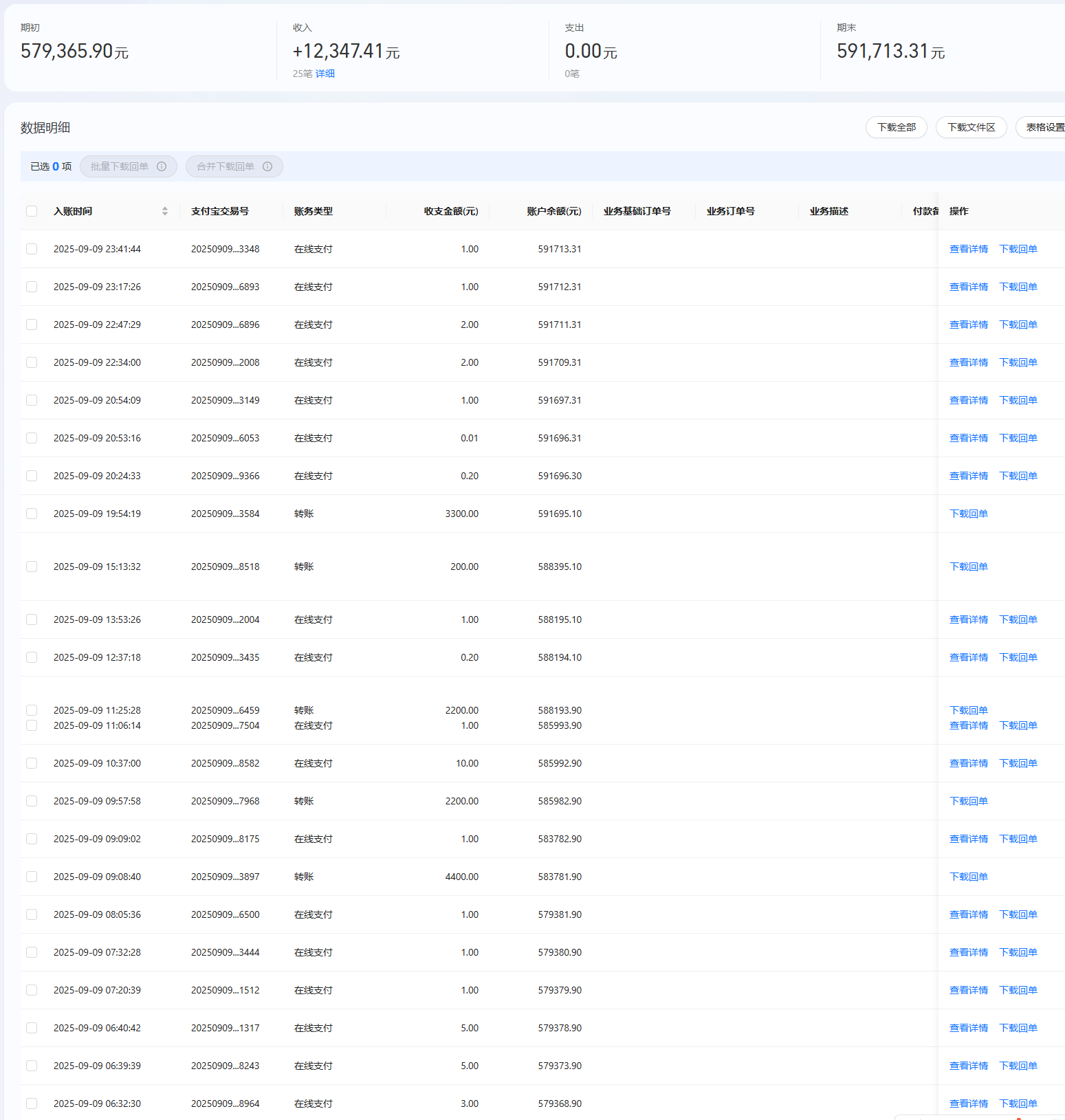Open 详细 link under income total

point(325,74)
